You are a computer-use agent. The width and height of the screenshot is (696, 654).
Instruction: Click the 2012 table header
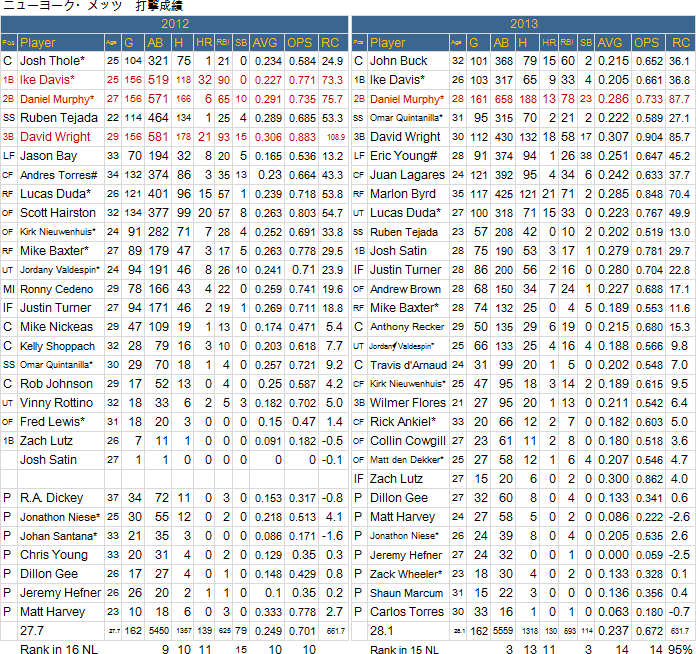[174, 24]
